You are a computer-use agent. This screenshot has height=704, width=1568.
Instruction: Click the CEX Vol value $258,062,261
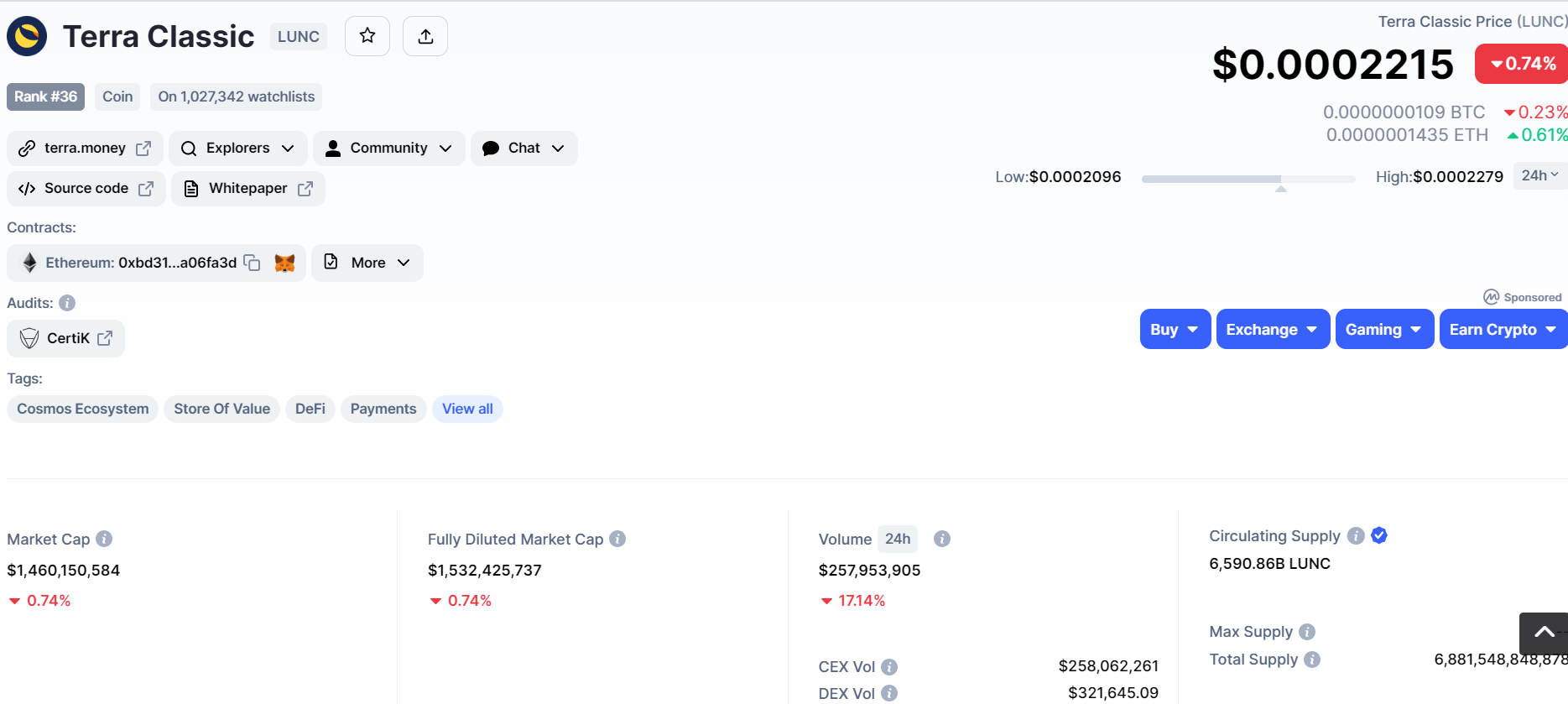tap(1108, 666)
